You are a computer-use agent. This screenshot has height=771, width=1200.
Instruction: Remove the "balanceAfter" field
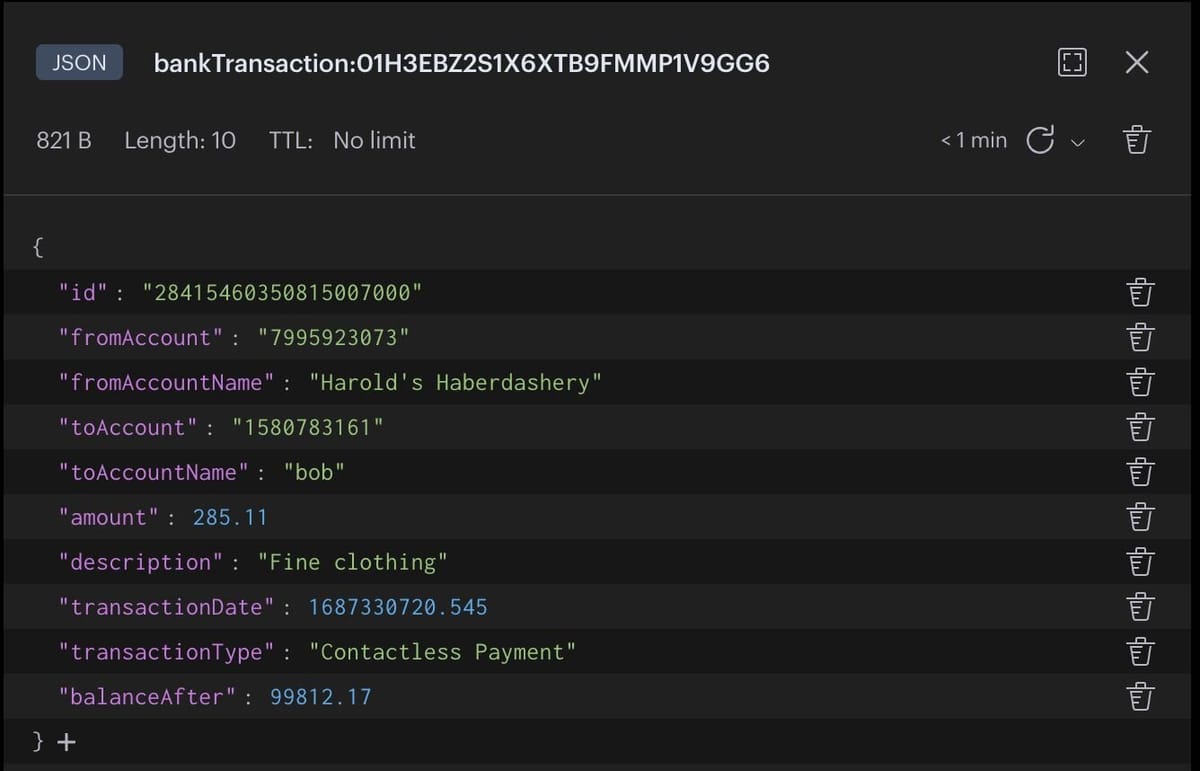(x=1140, y=697)
